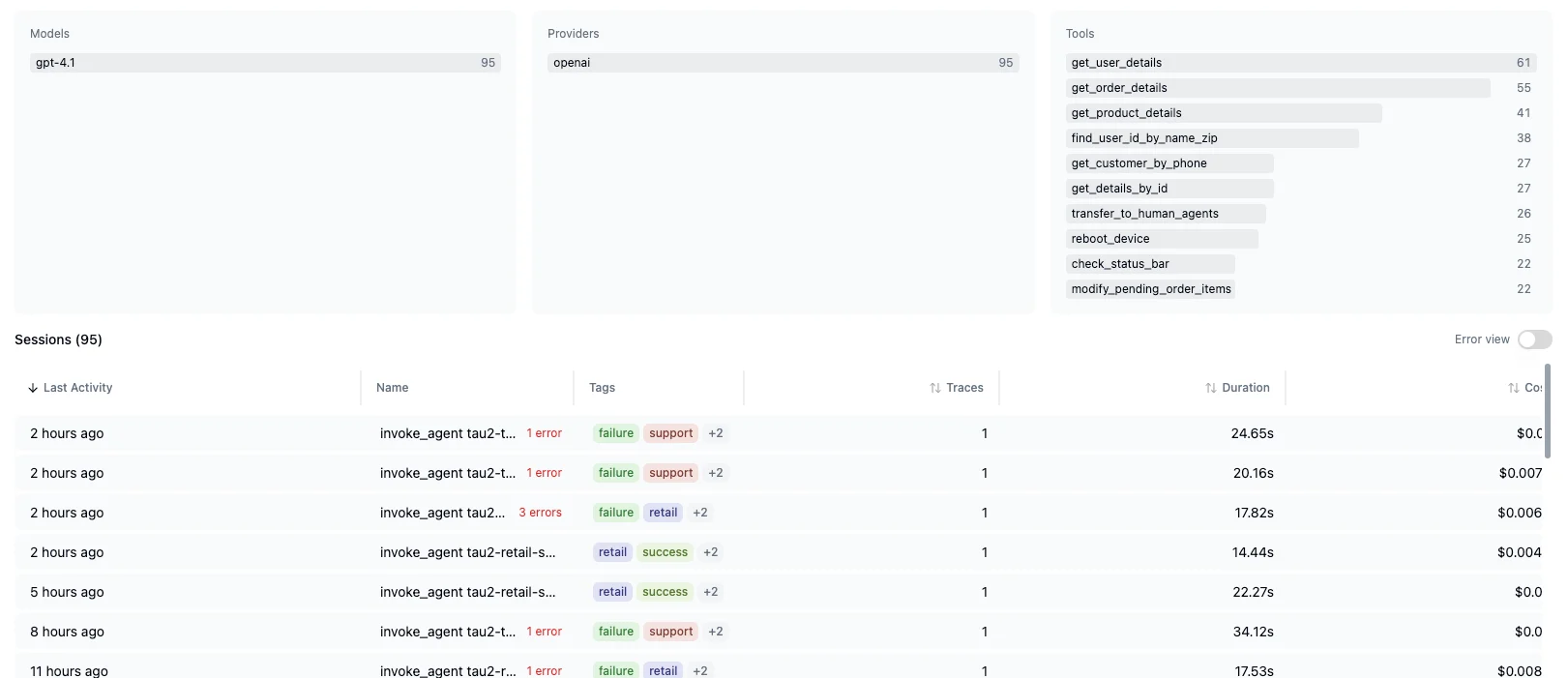This screenshot has width=1568, height=678.
Task: Select the find_user_id_by_name_zip tool row
Action: click(x=1301, y=138)
